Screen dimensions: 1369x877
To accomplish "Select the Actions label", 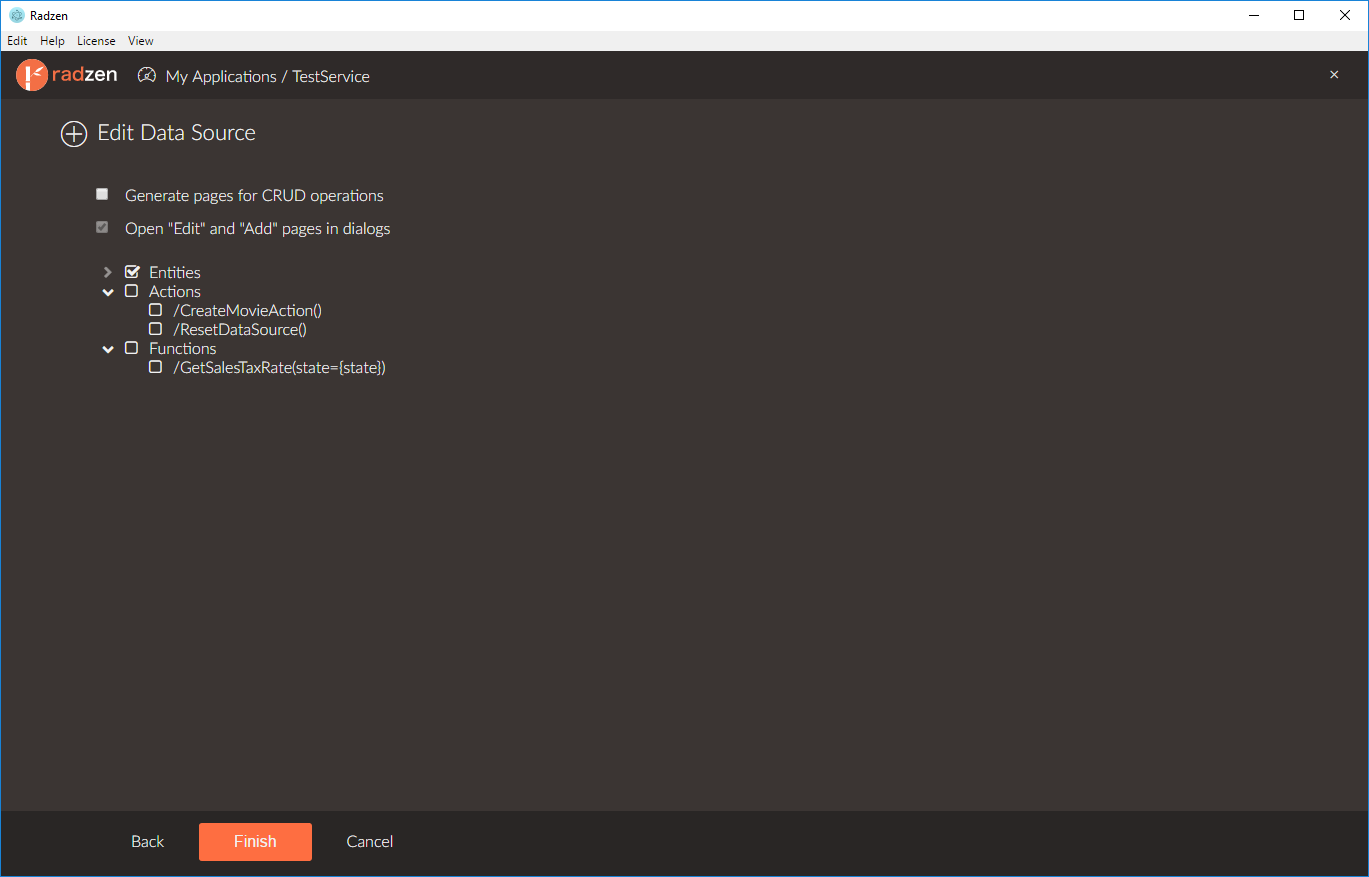I will tap(175, 291).
